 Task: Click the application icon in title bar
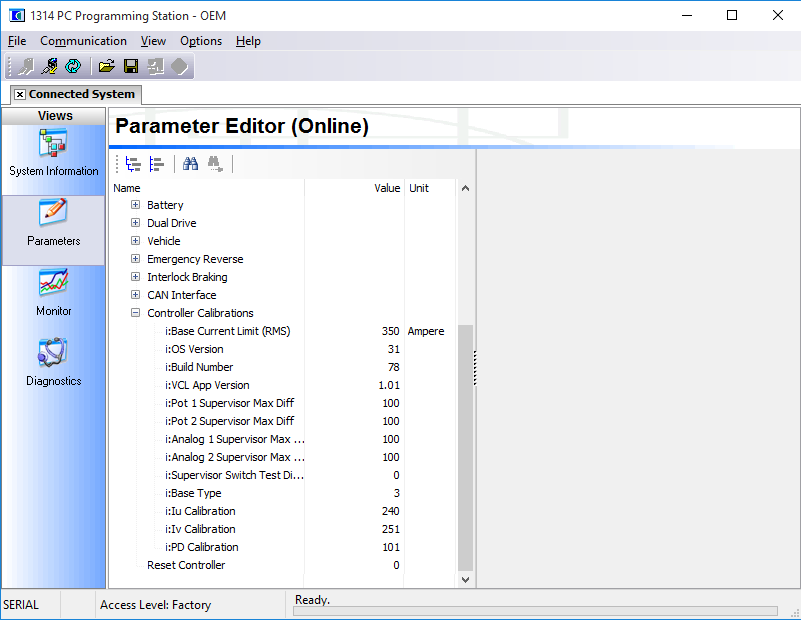pyautogui.click(x=16, y=15)
